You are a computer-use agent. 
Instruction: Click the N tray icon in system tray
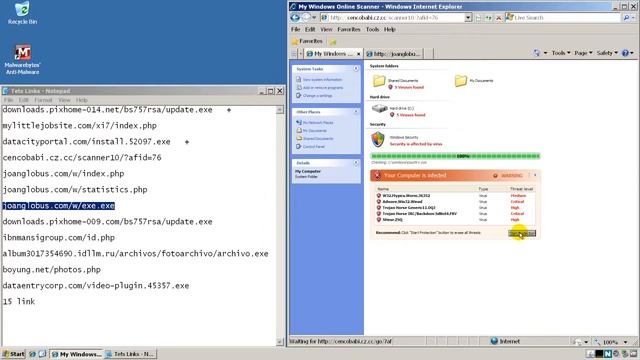click(607, 354)
